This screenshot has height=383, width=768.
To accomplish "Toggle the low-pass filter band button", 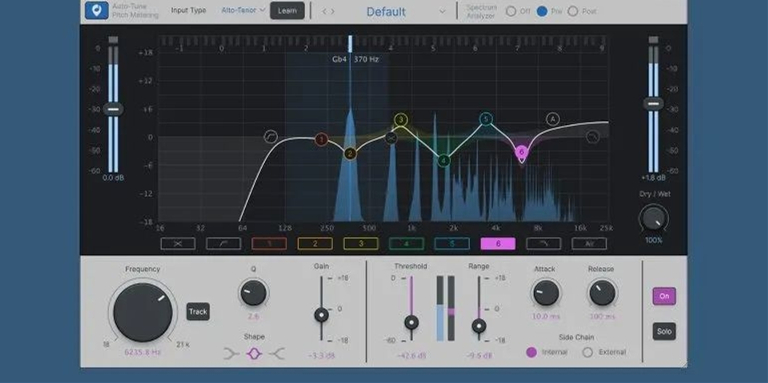I will tap(544, 243).
